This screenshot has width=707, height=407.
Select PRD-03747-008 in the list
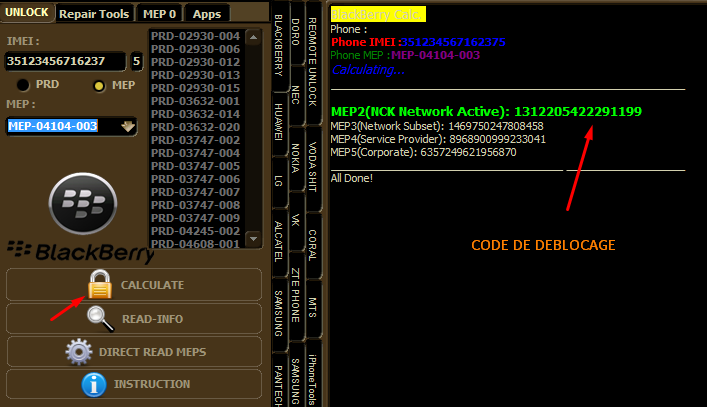click(x=195, y=206)
